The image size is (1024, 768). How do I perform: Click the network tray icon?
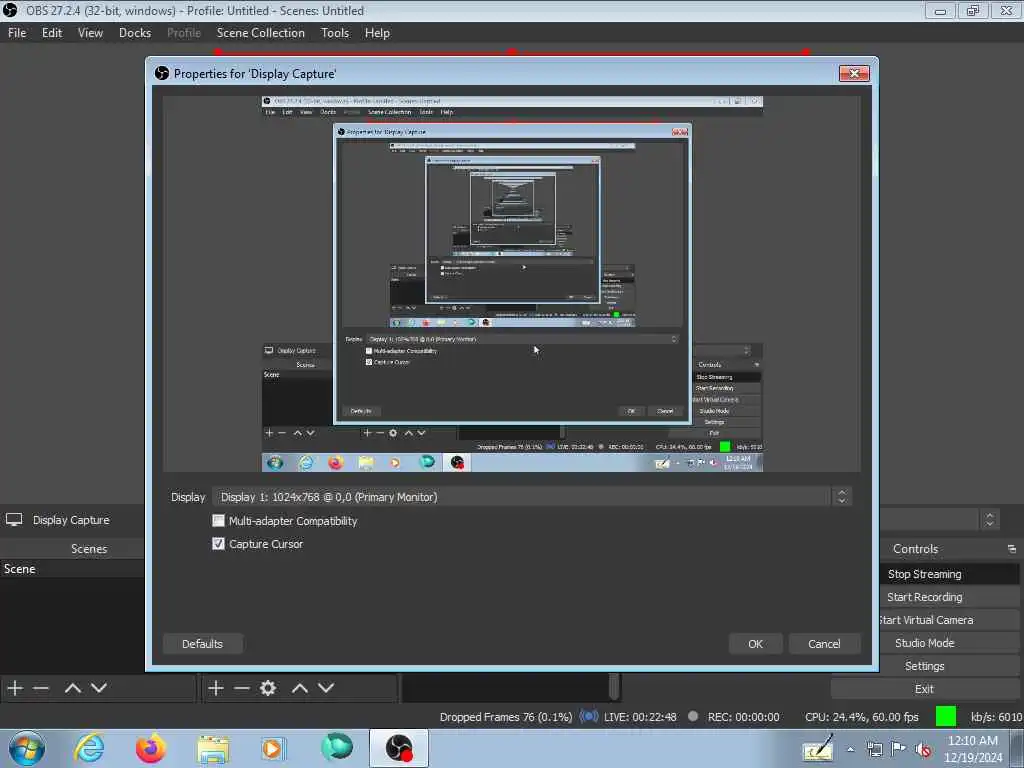click(x=874, y=749)
